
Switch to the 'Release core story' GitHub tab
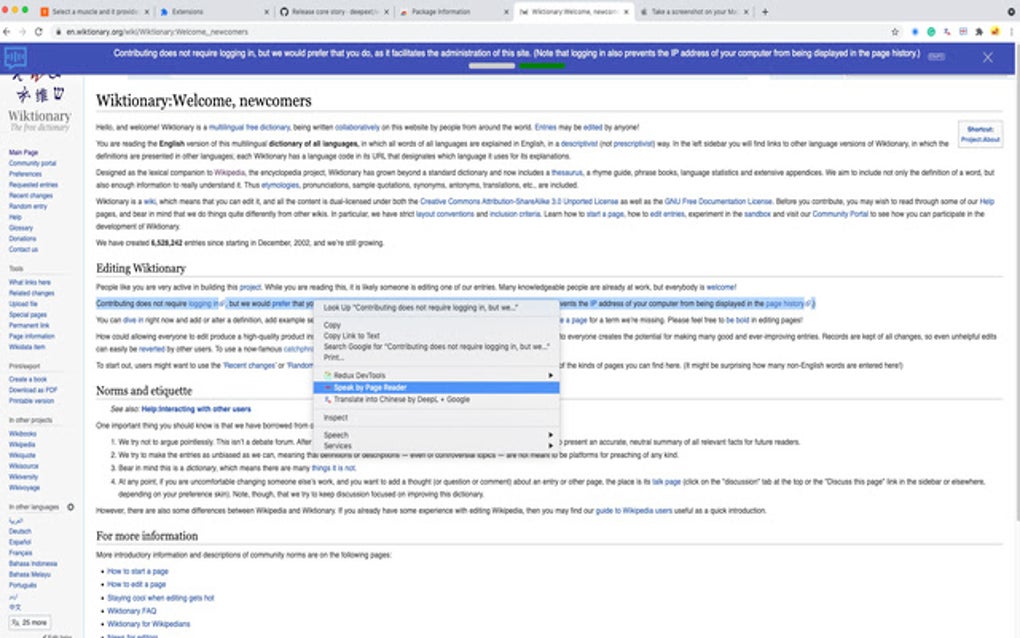[334, 12]
